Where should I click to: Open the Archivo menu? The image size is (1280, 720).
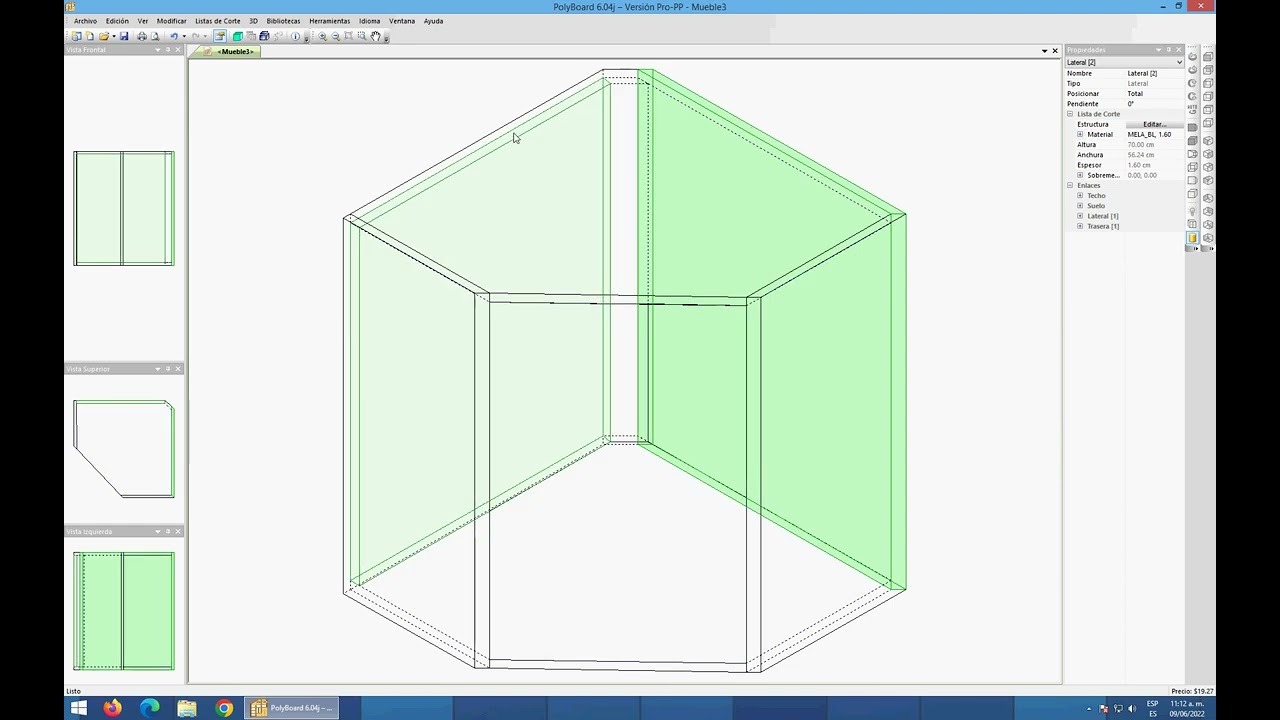[85, 21]
